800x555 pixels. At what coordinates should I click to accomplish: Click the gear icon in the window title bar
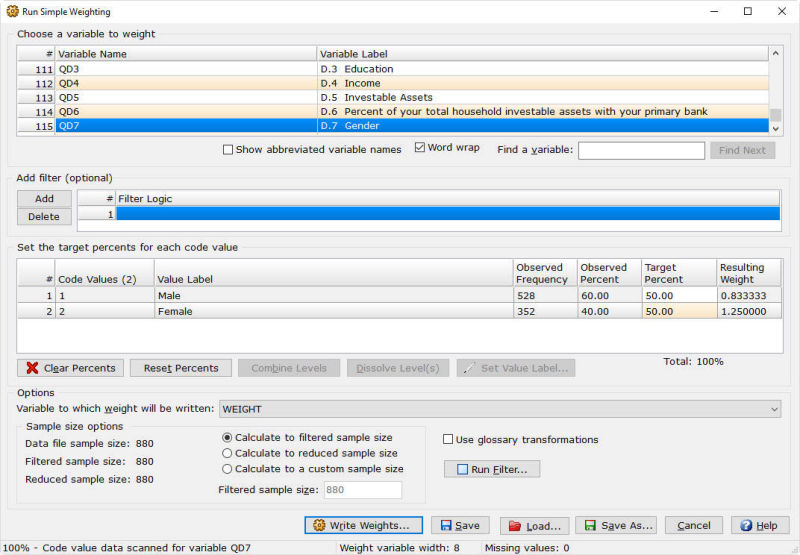coord(12,11)
